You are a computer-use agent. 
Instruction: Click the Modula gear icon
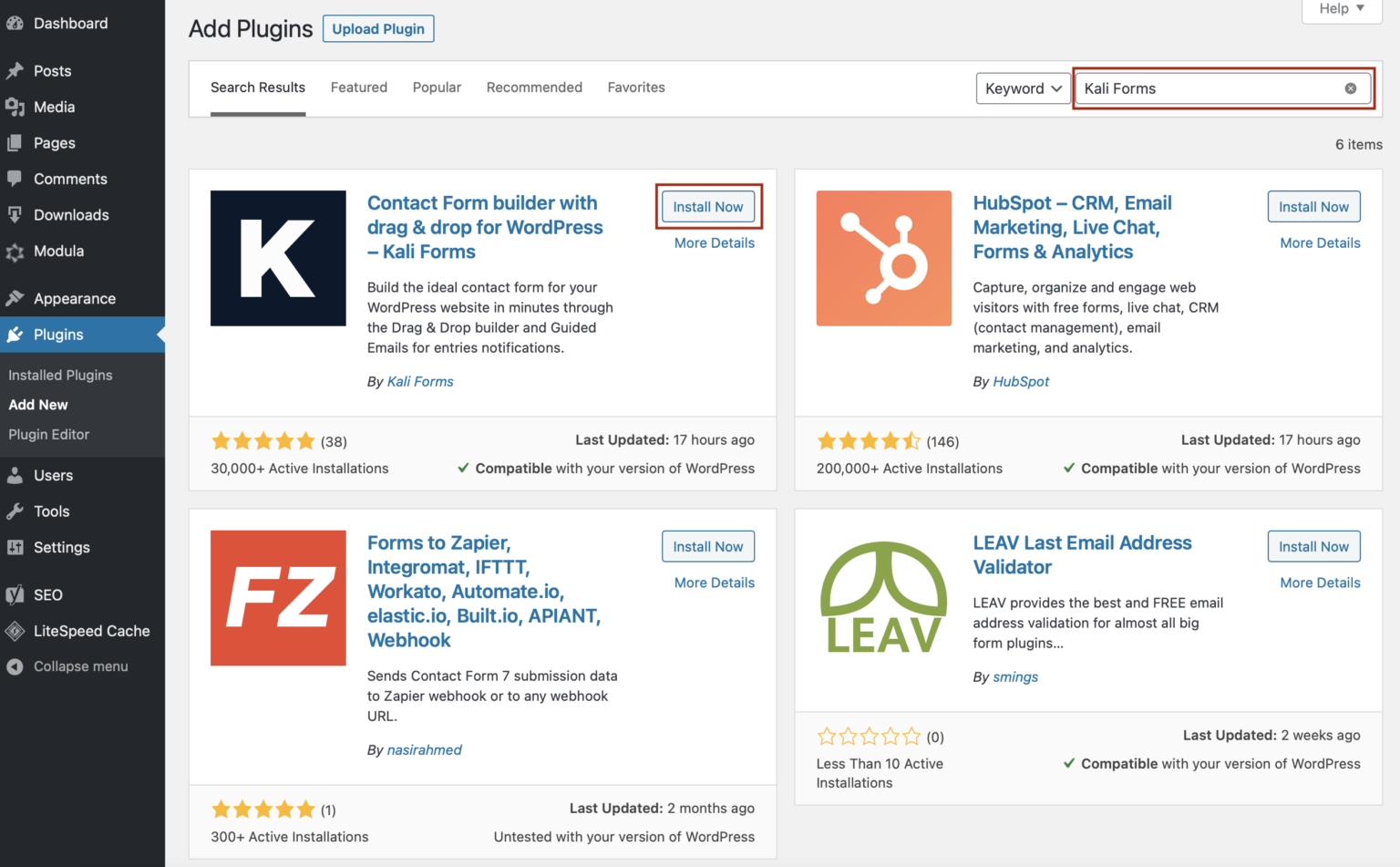15,252
